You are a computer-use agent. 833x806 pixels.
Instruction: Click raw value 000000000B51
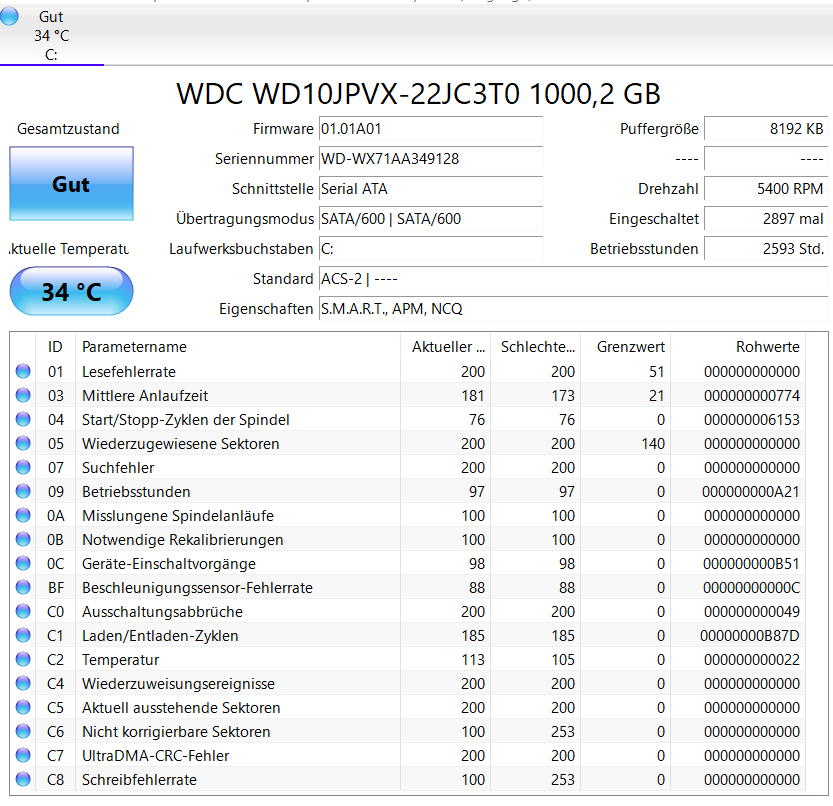click(751, 564)
